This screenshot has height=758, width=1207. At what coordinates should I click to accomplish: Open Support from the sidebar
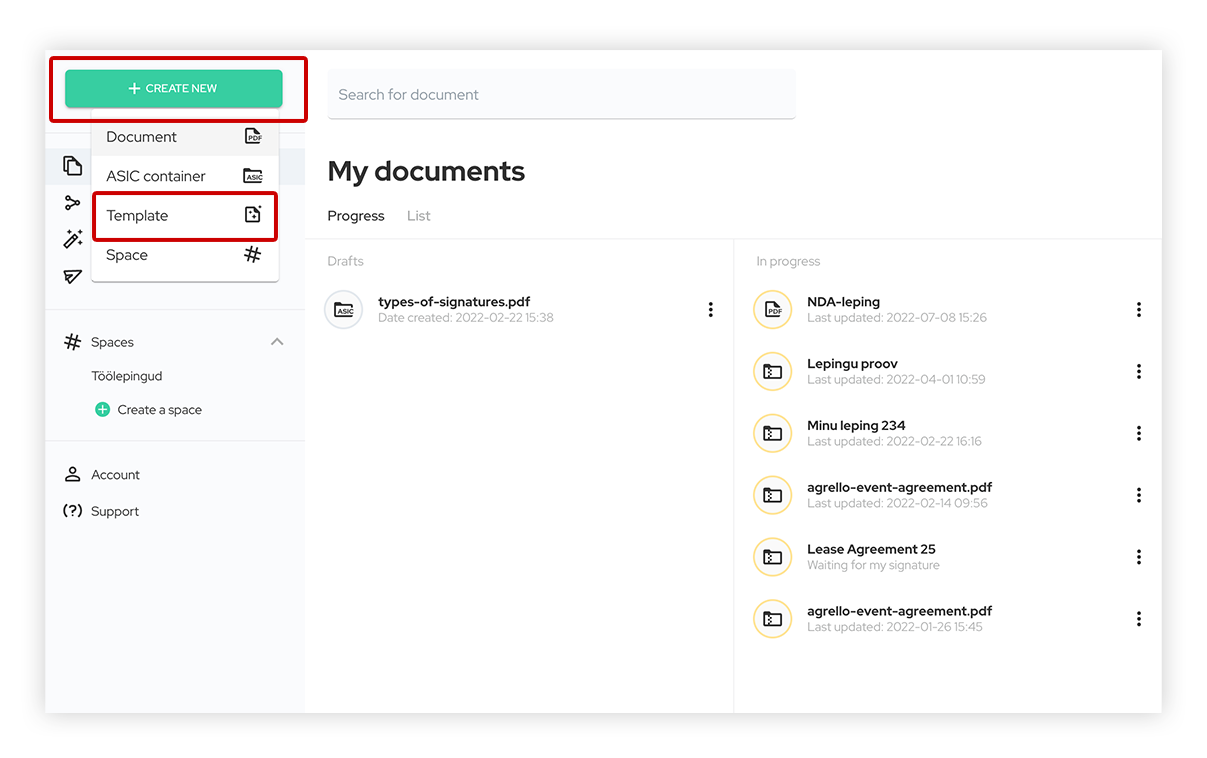(114, 511)
